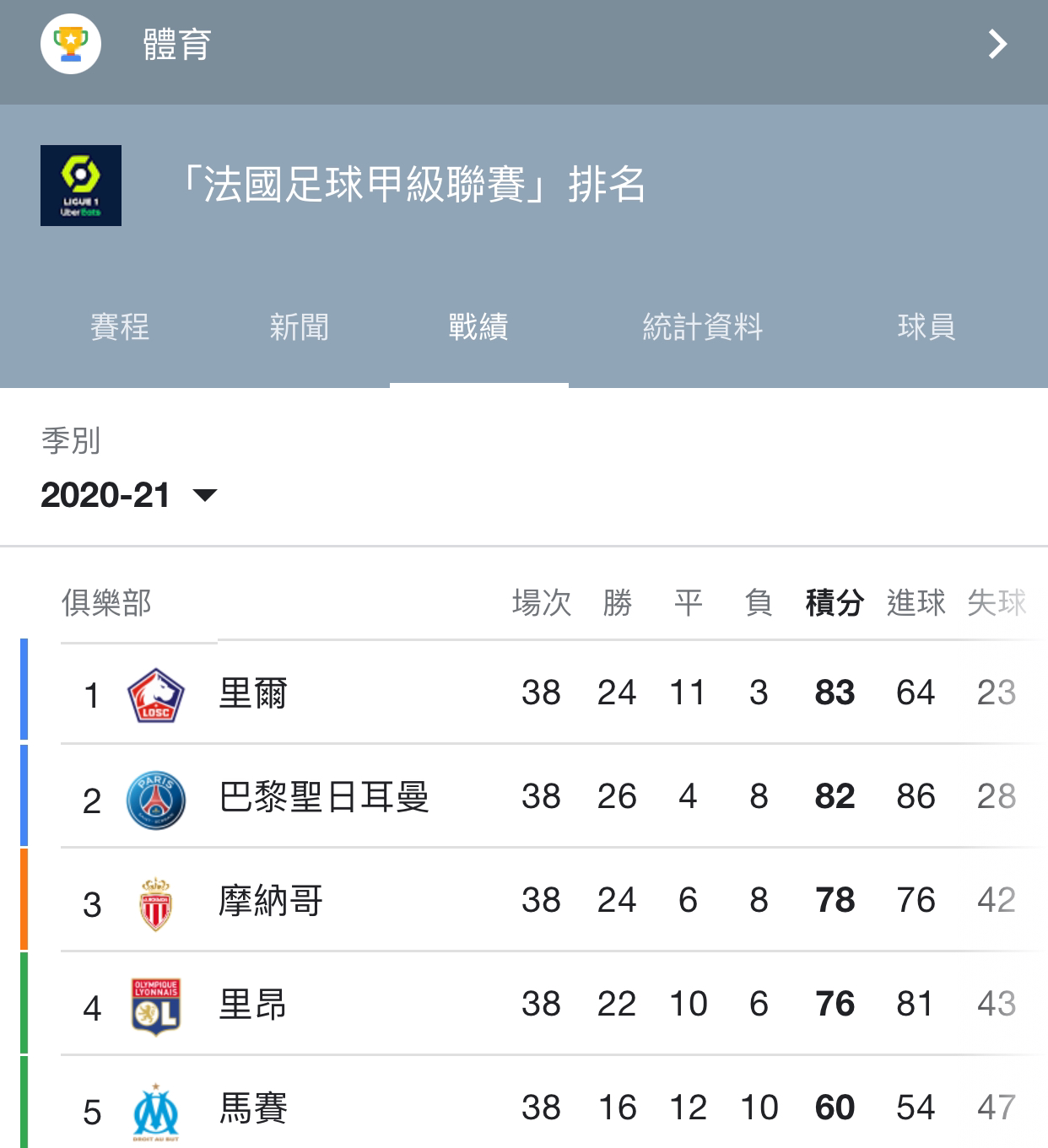The image size is (1048, 1148).
Task: Open the 巴黎聖日耳曼 team link
Action: click(x=324, y=797)
